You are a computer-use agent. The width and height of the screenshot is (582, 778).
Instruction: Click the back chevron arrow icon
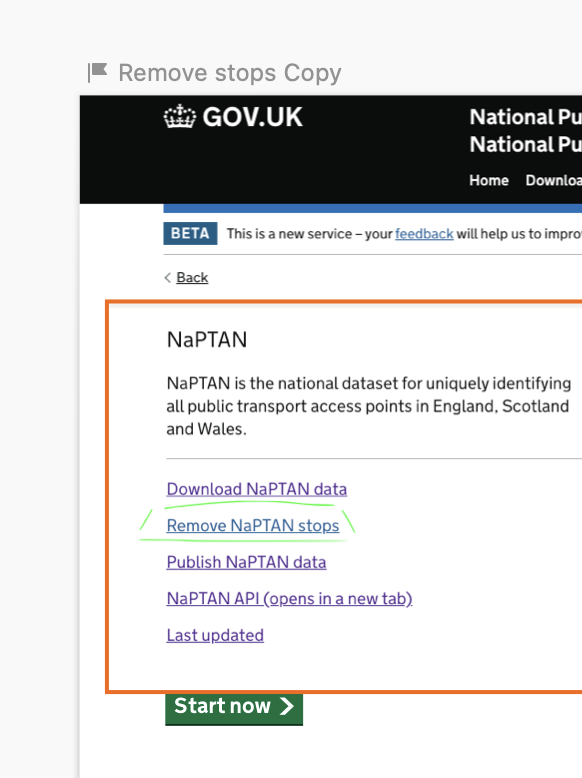(x=168, y=277)
